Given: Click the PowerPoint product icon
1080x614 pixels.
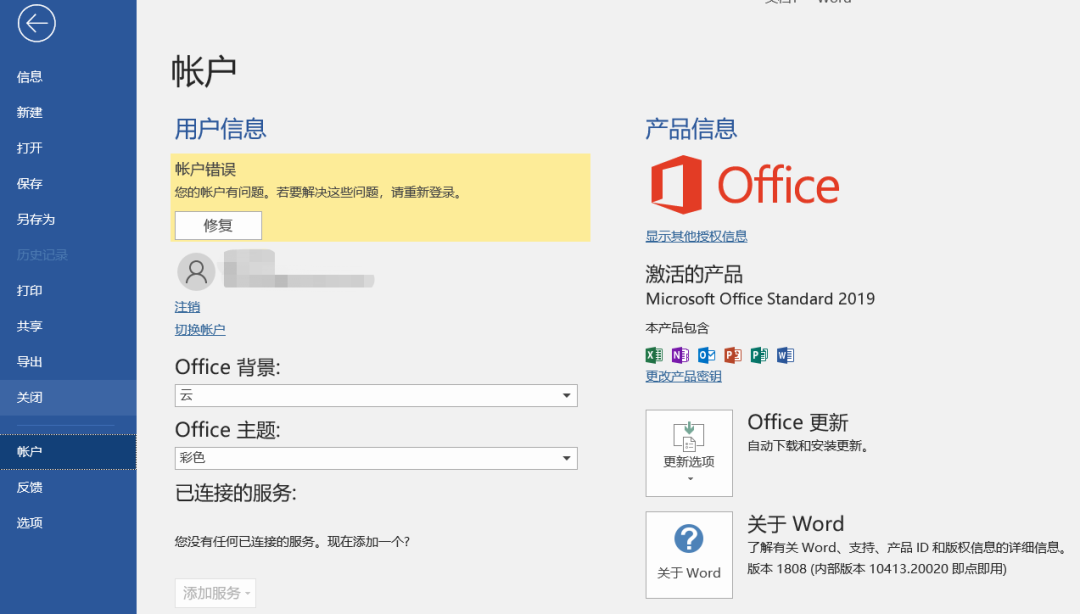Looking at the screenshot, I should point(733,355).
